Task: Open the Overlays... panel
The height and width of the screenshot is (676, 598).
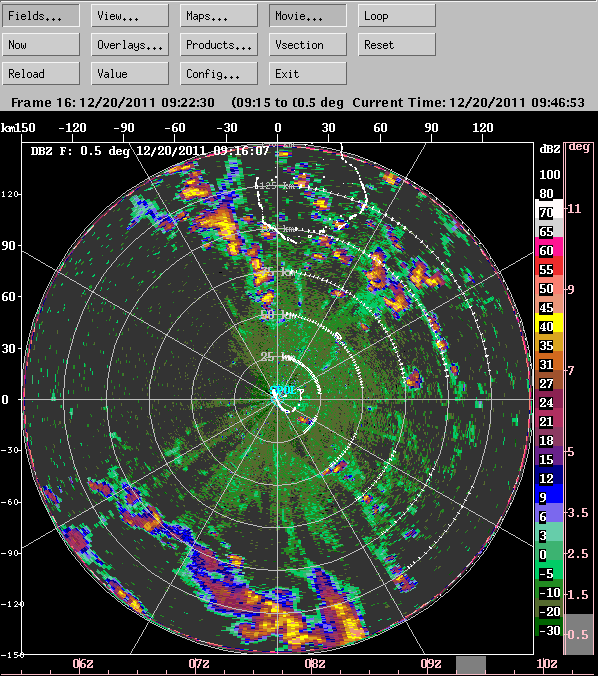Action: [130, 45]
